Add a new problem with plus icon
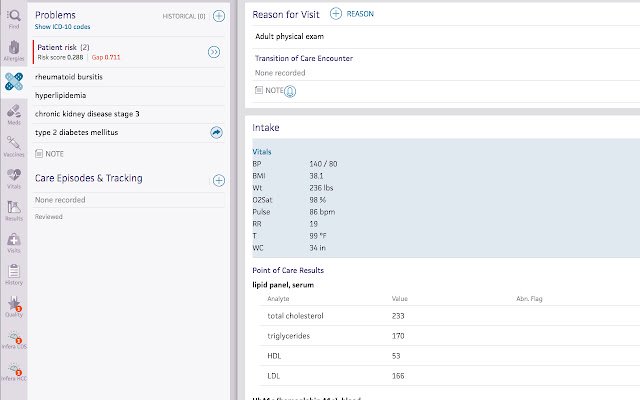 click(x=219, y=16)
